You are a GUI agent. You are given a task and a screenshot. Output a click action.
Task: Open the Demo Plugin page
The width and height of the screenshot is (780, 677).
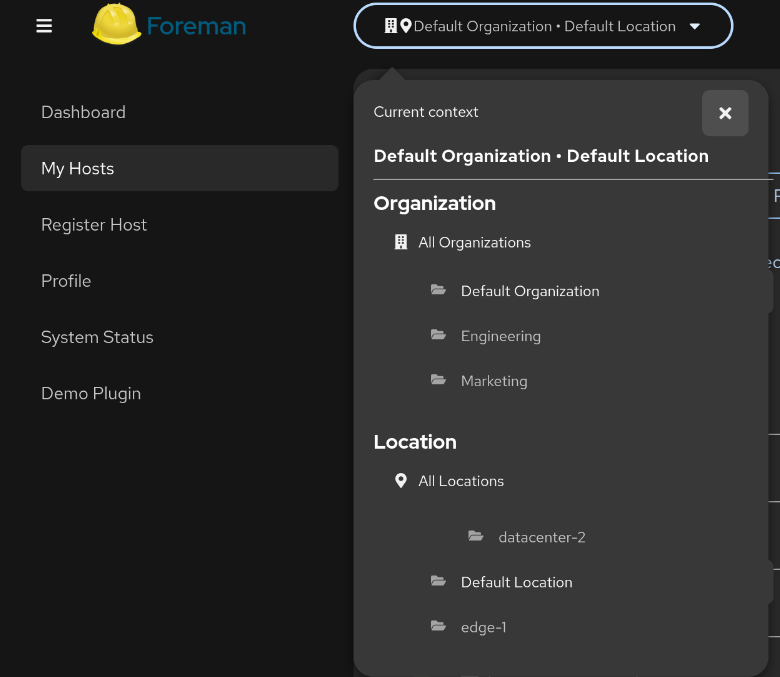click(91, 393)
